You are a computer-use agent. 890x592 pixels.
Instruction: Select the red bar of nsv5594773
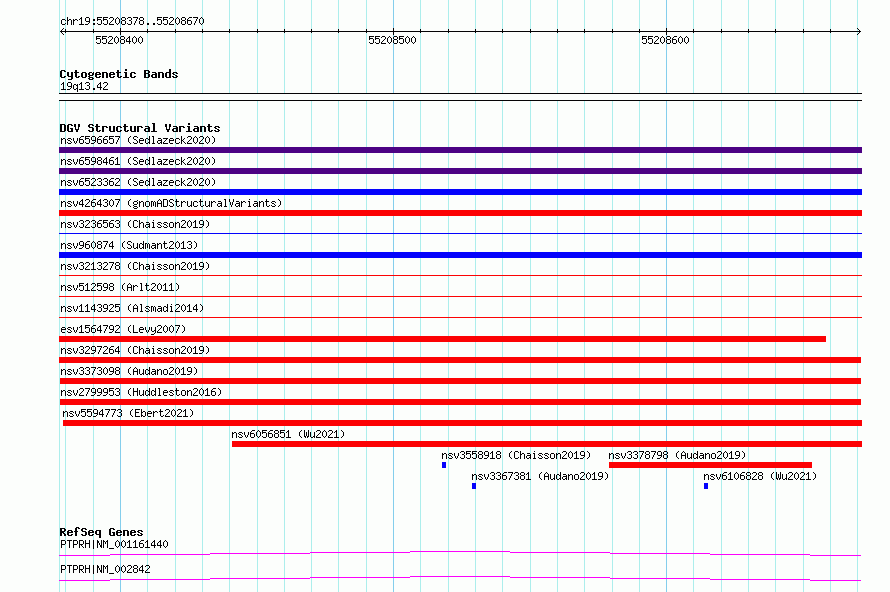pyautogui.click(x=463, y=423)
